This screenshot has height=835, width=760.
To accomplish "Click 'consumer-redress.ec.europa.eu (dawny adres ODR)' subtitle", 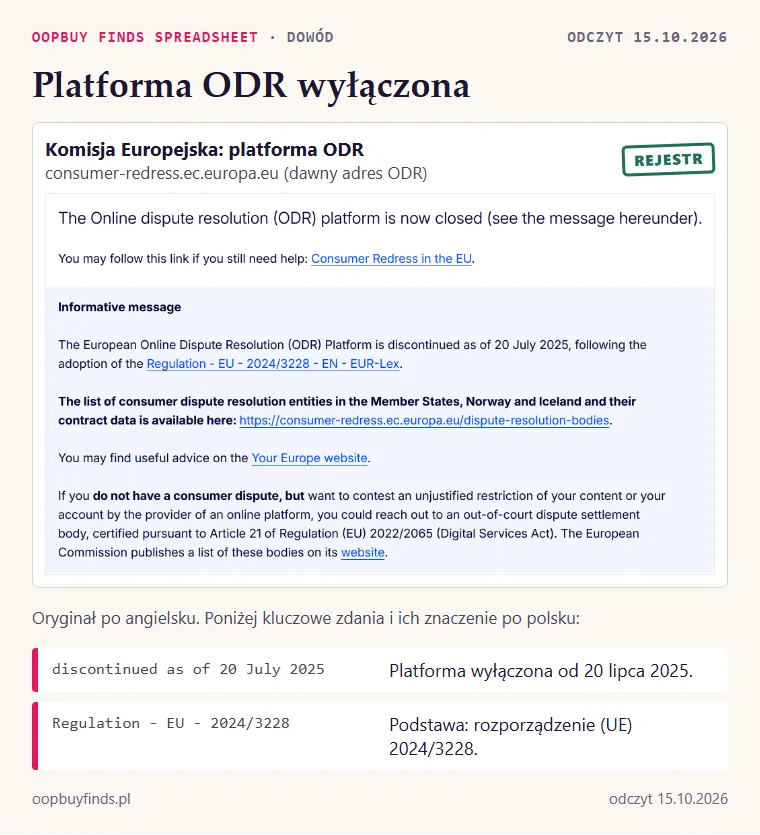I will (x=236, y=174).
